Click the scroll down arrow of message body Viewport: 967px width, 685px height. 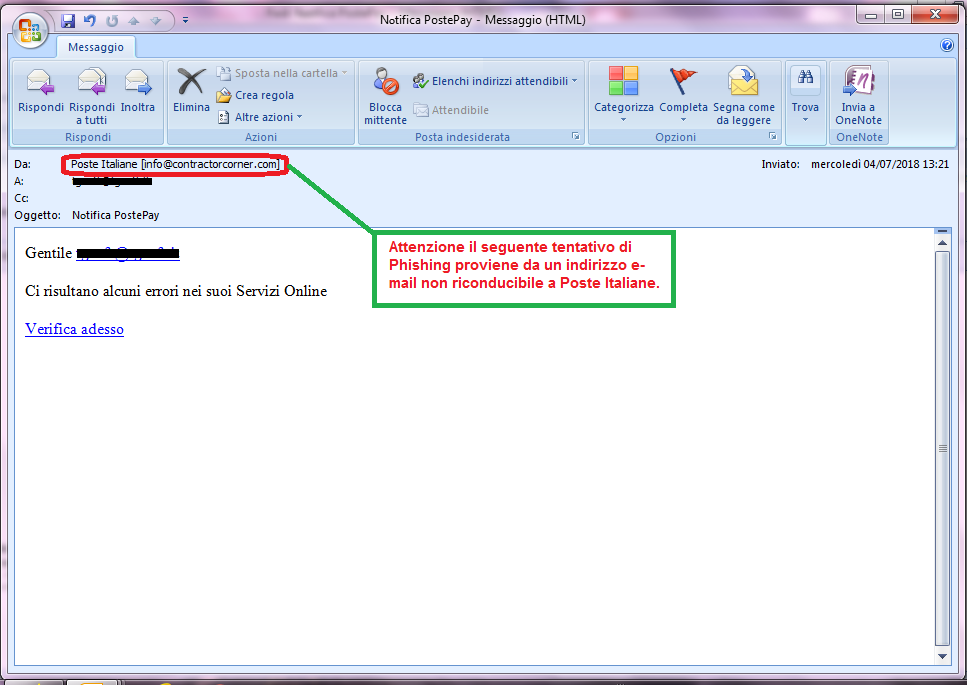(942, 657)
